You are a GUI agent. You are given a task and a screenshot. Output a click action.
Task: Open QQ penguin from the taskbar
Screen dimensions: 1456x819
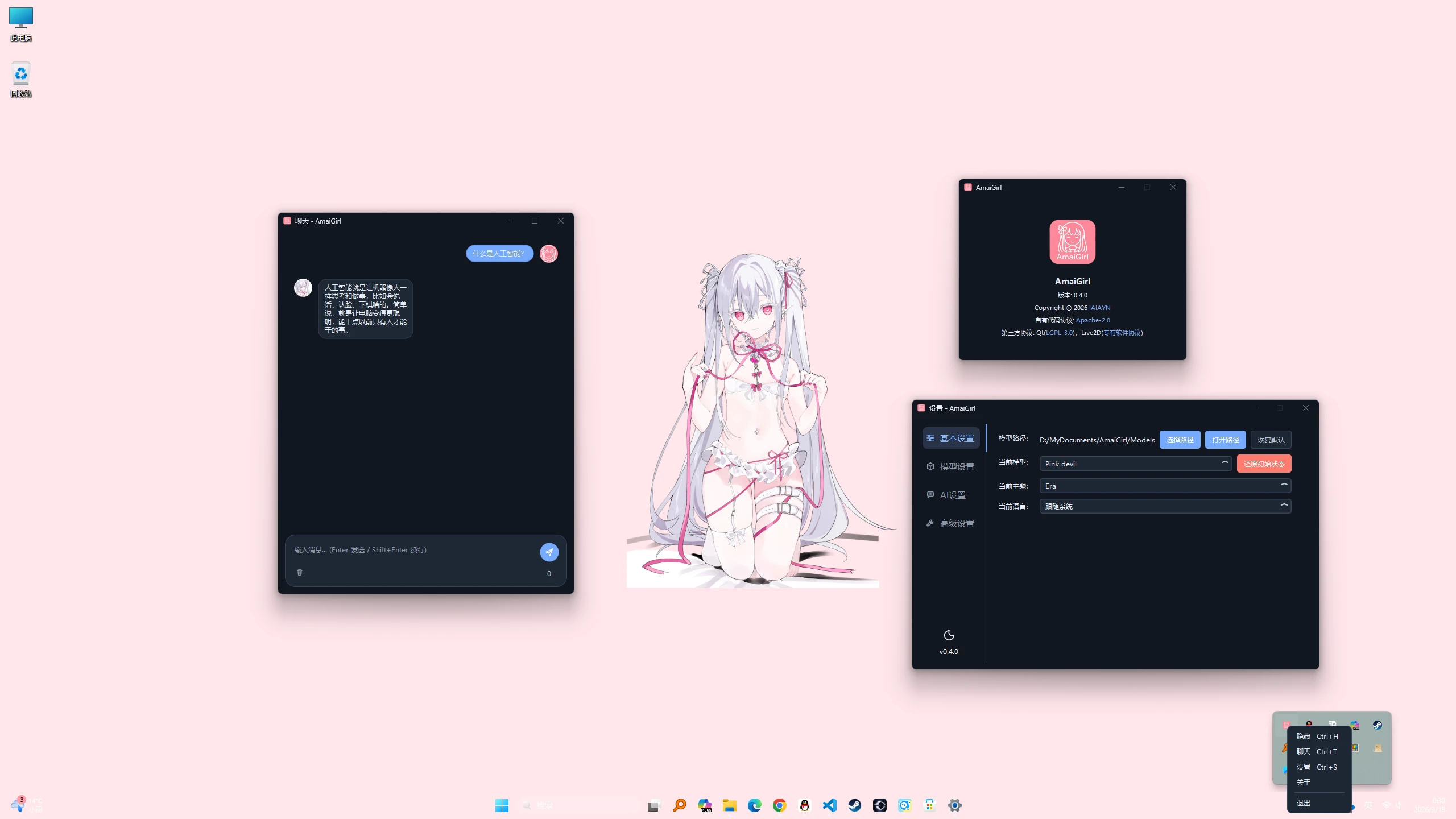pos(805,805)
